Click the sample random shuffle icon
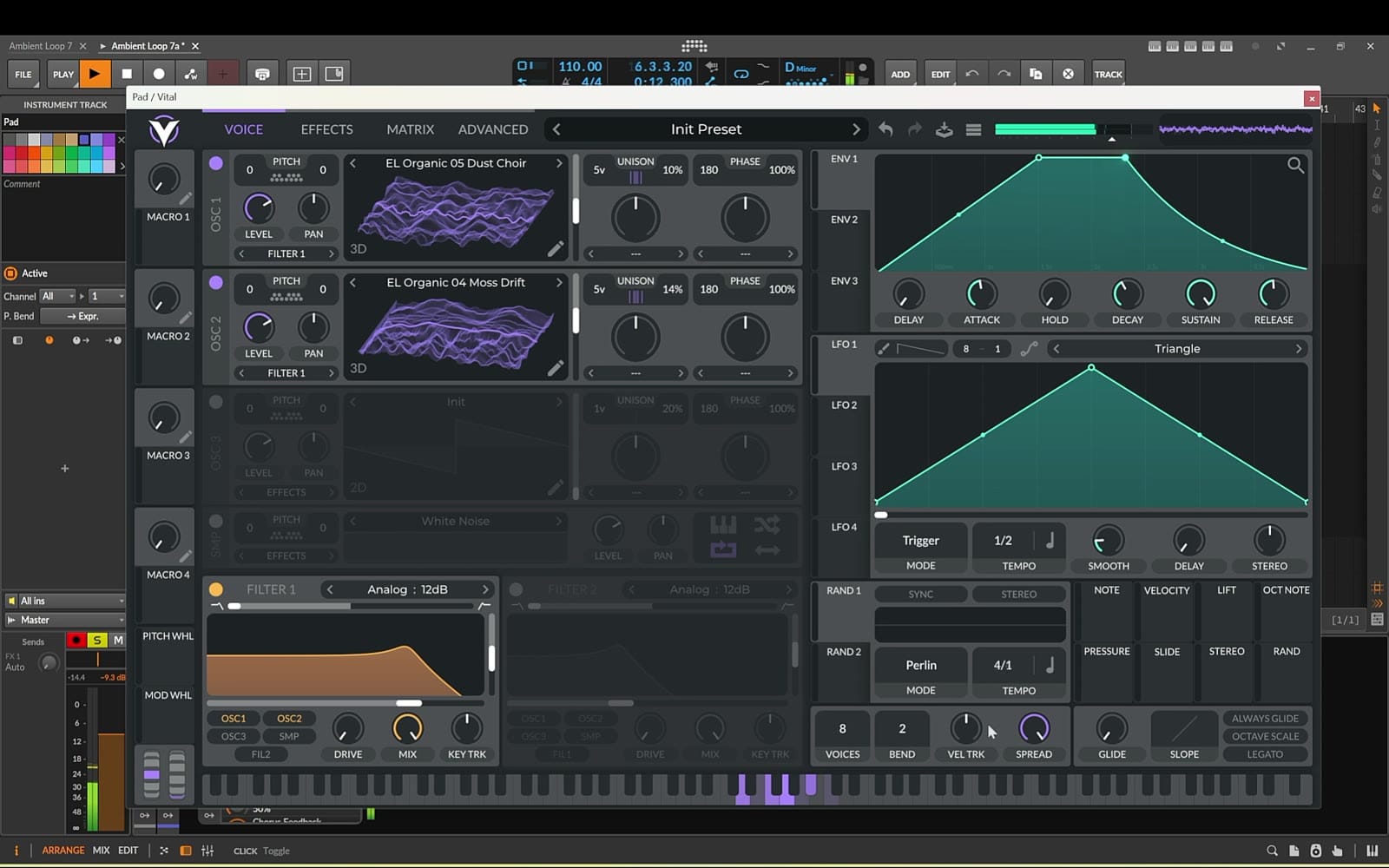Viewport: 1389px width, 868px height. pyautogui.click(x=767, y=524)
